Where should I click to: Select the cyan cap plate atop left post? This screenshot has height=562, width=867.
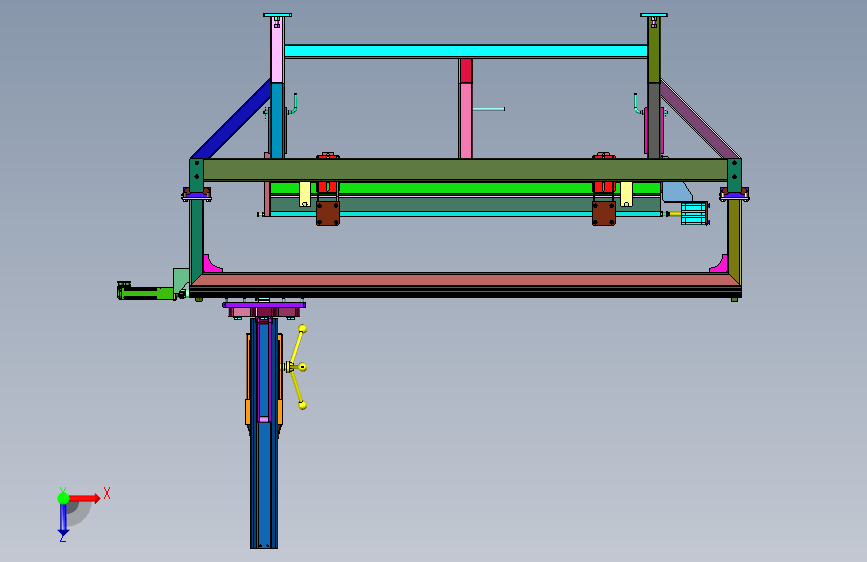[278, 15]
